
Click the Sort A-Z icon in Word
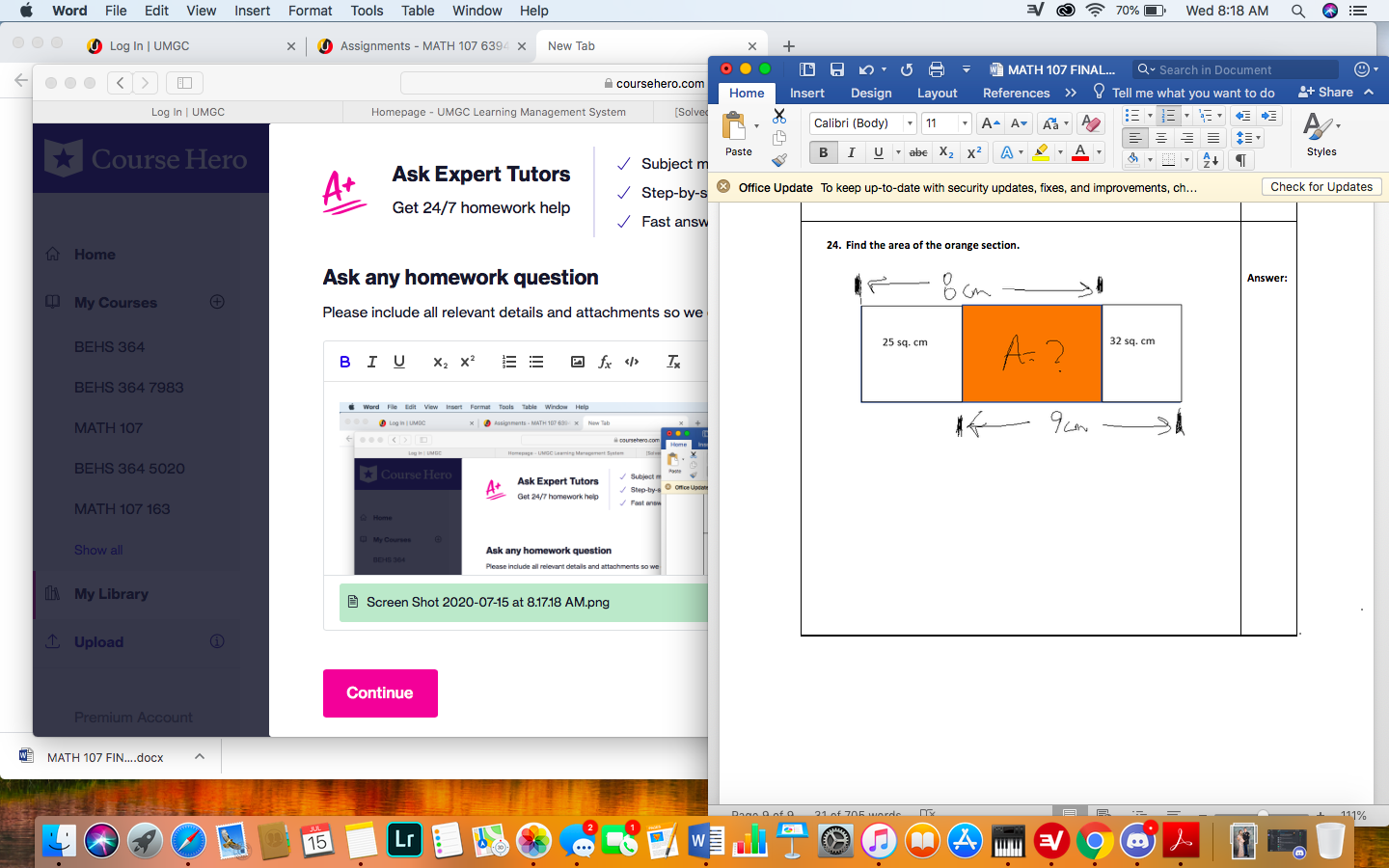1212,160
